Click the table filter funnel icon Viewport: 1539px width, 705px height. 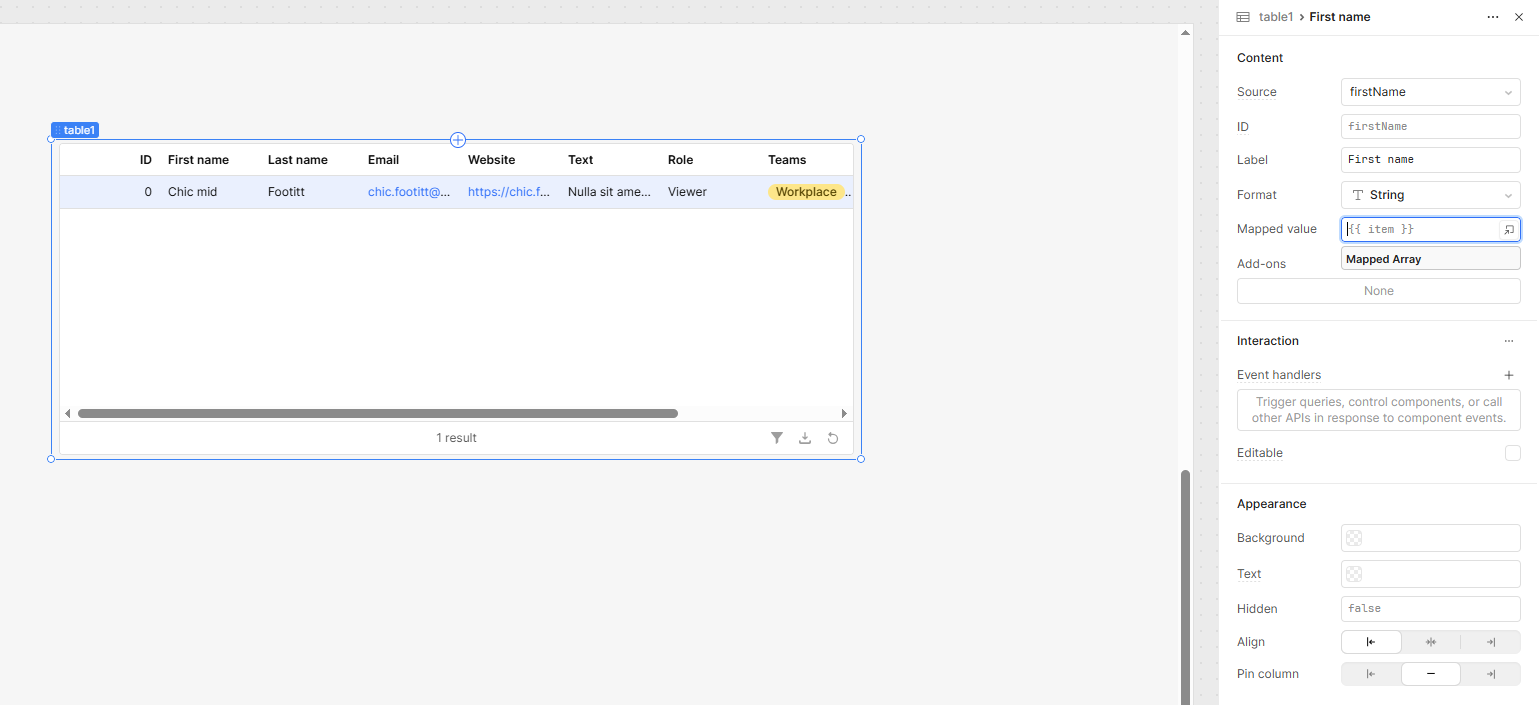point(777,438)
